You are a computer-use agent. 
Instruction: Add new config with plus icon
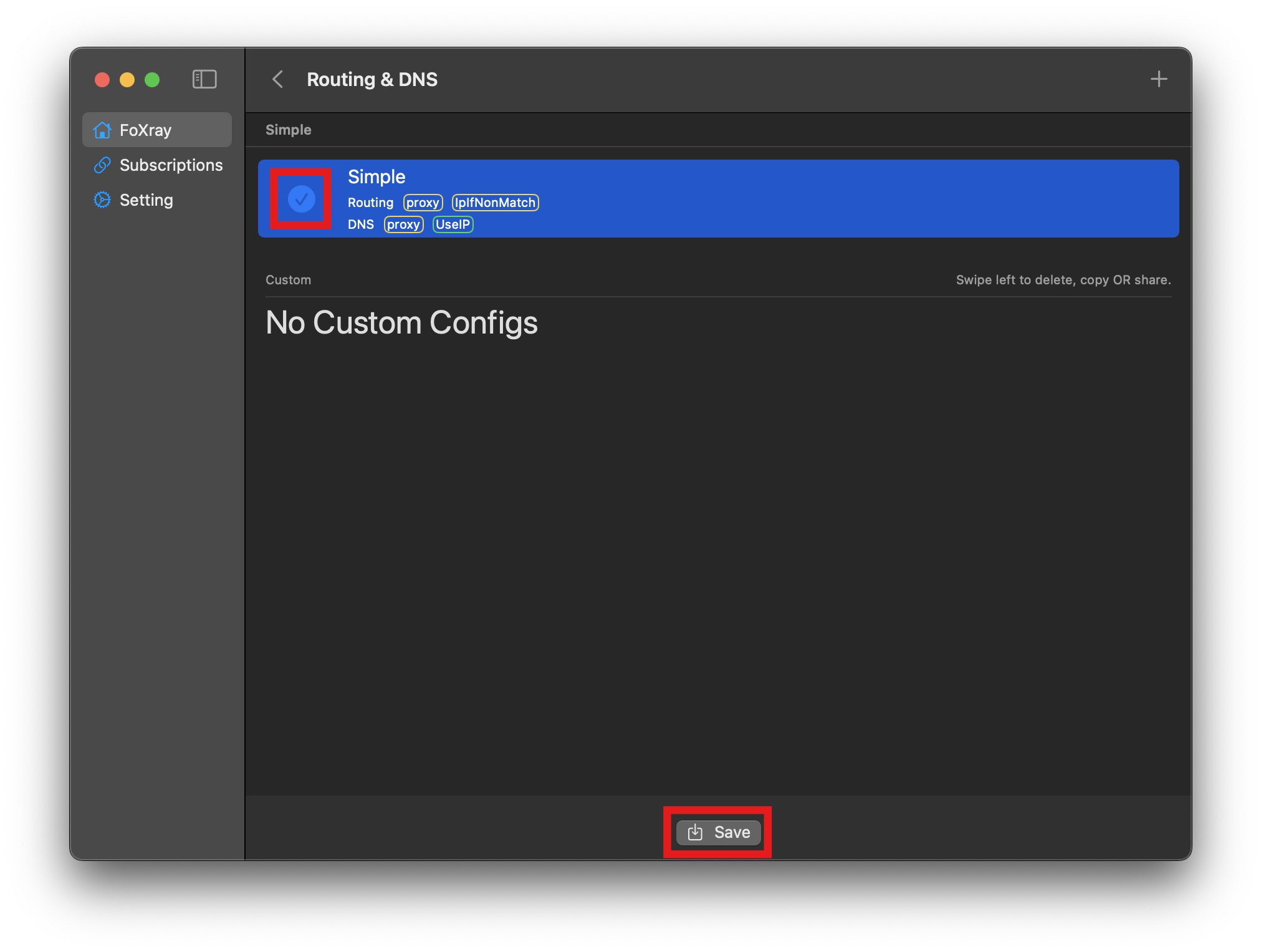1158,79
